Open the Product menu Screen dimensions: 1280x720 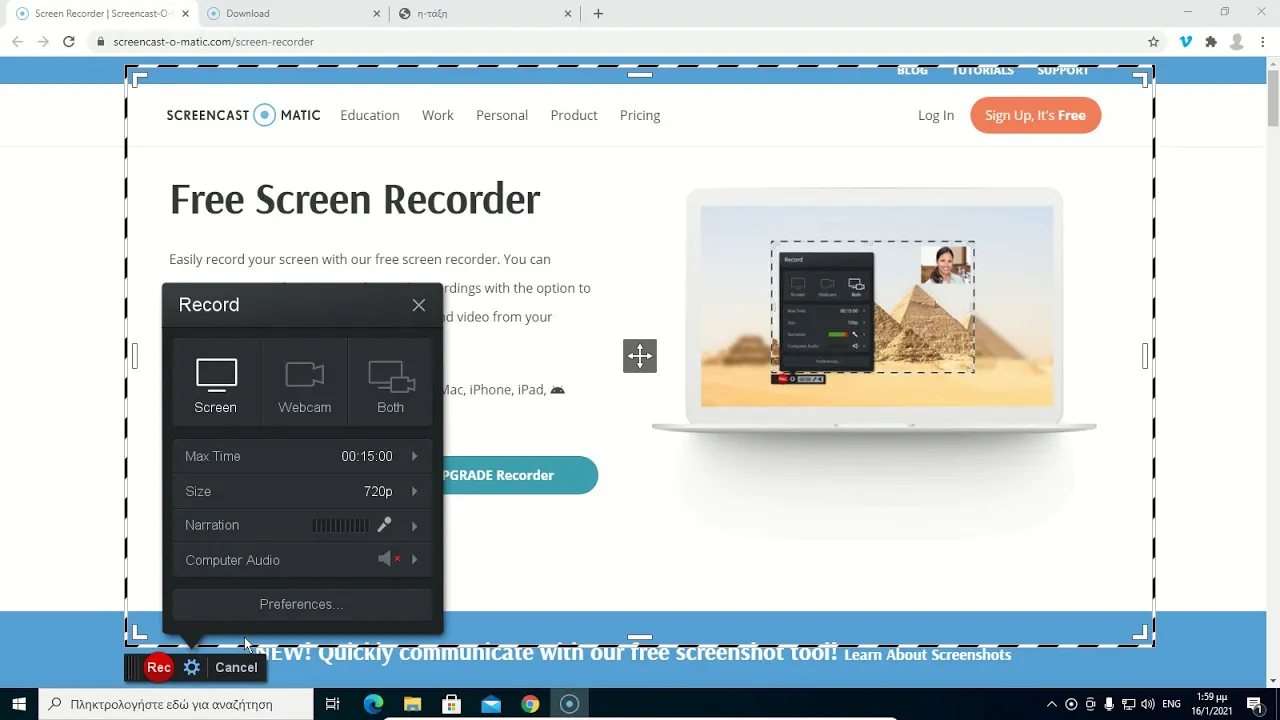[574, 115]
